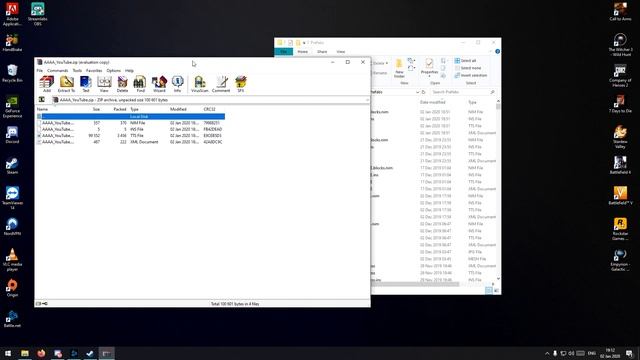
Task: Open the File menu in WinRAR
Action: [x=40, y=71]
